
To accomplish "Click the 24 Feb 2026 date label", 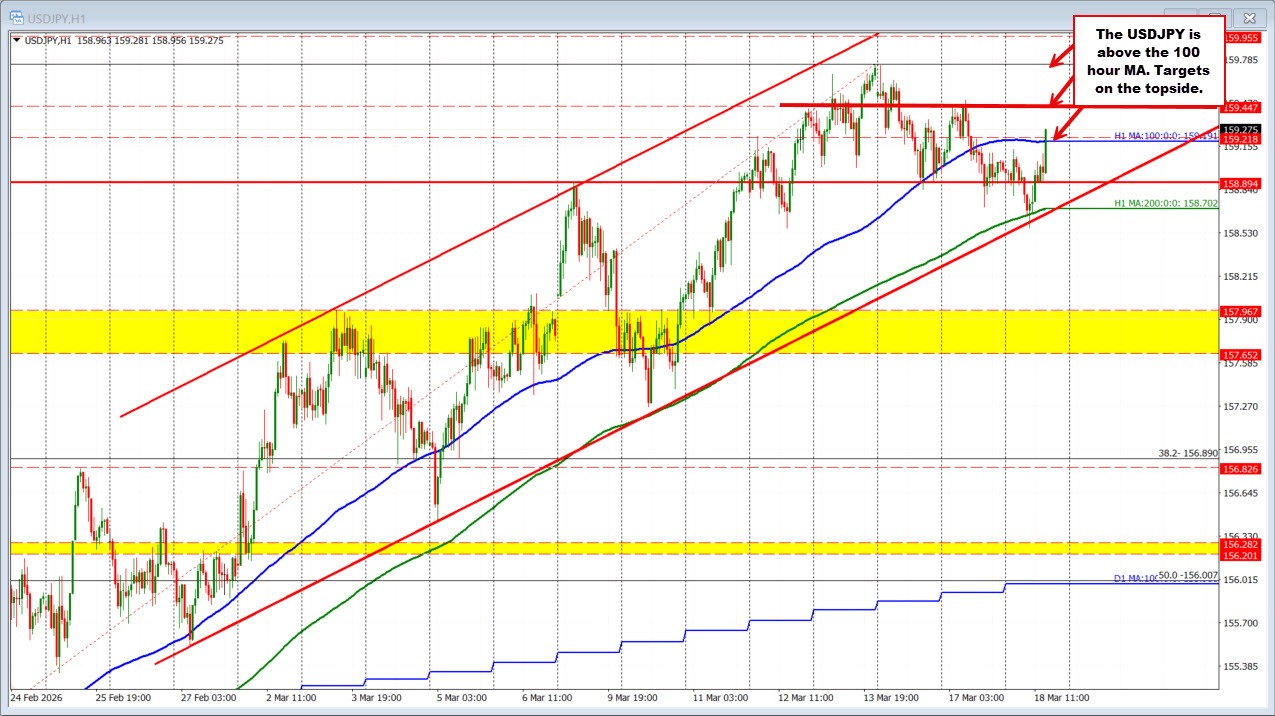I will click(x=37, y=697).
